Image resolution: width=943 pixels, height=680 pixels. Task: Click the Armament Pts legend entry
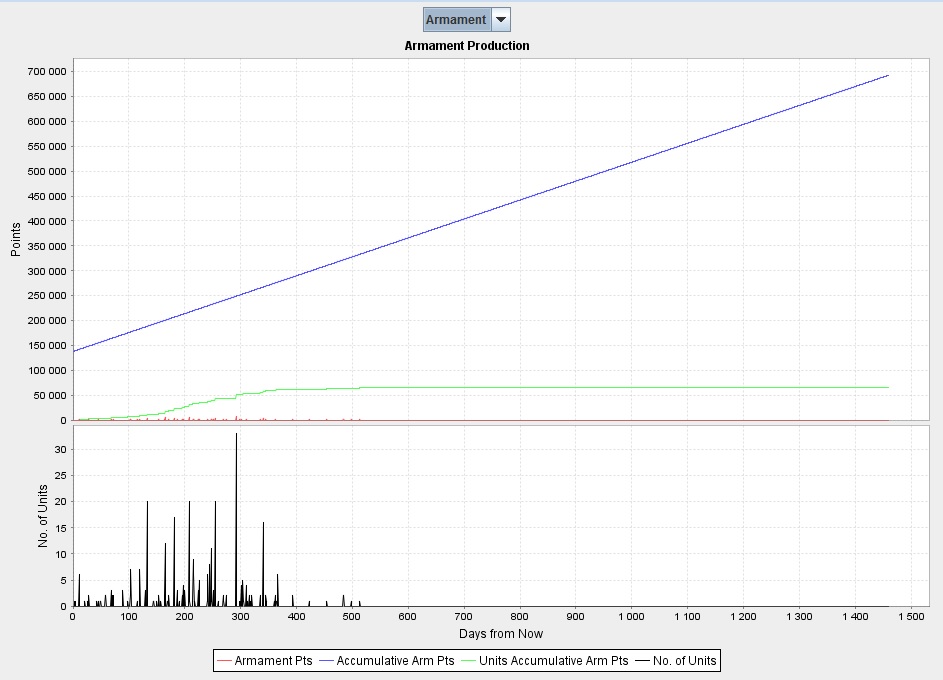[273, 661]
